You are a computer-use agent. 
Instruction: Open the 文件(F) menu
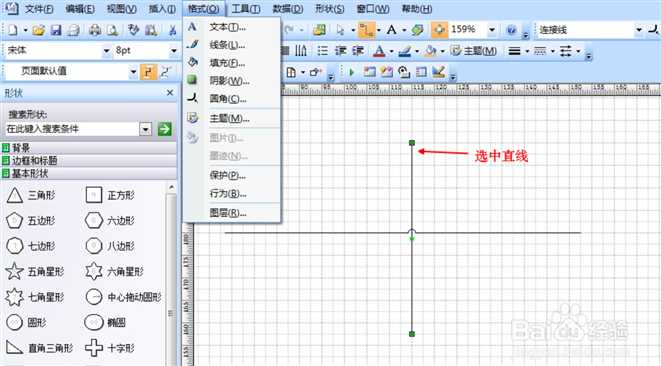pos(39,8)
